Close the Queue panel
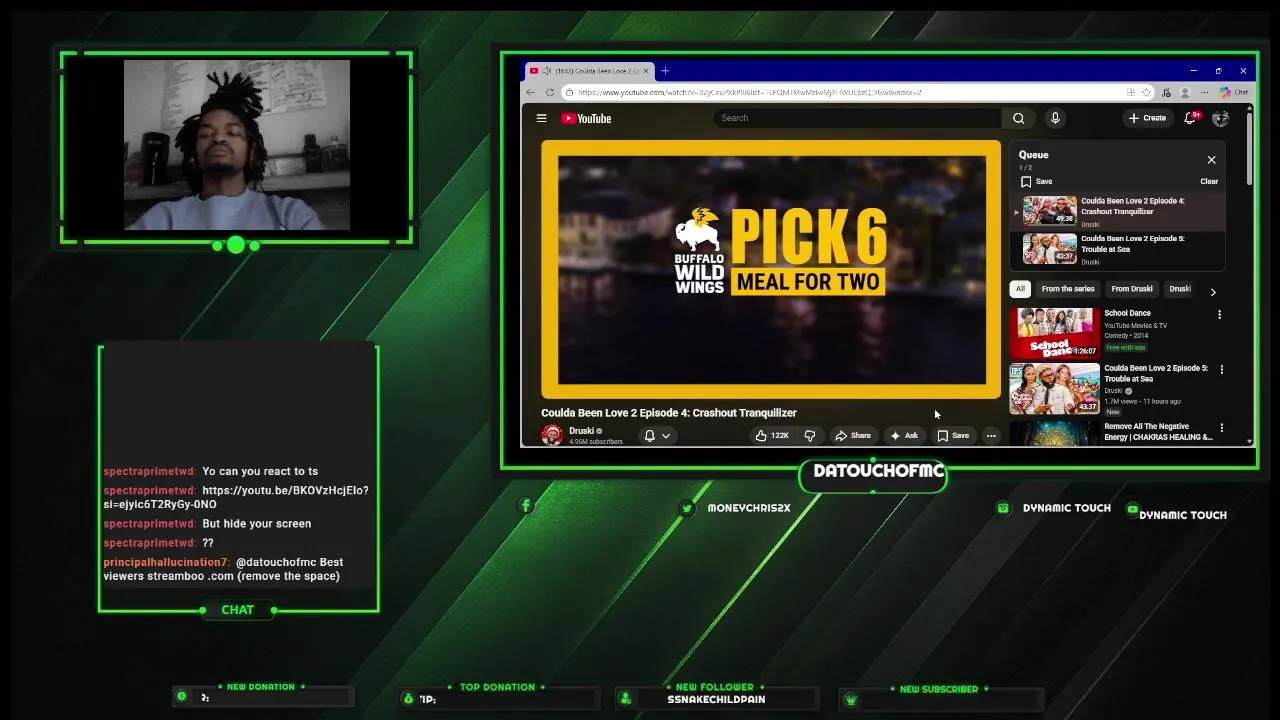 coord(1211,160)
